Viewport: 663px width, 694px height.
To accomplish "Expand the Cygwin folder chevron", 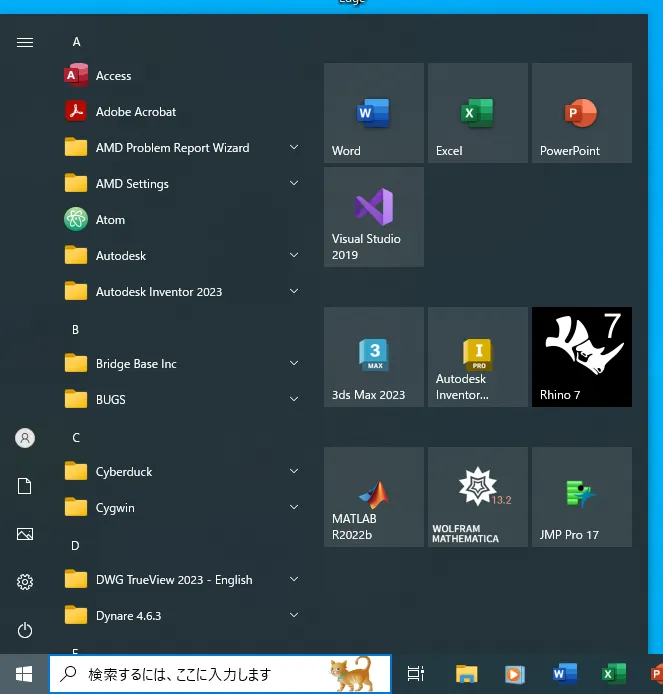I will tap(293, 508).
